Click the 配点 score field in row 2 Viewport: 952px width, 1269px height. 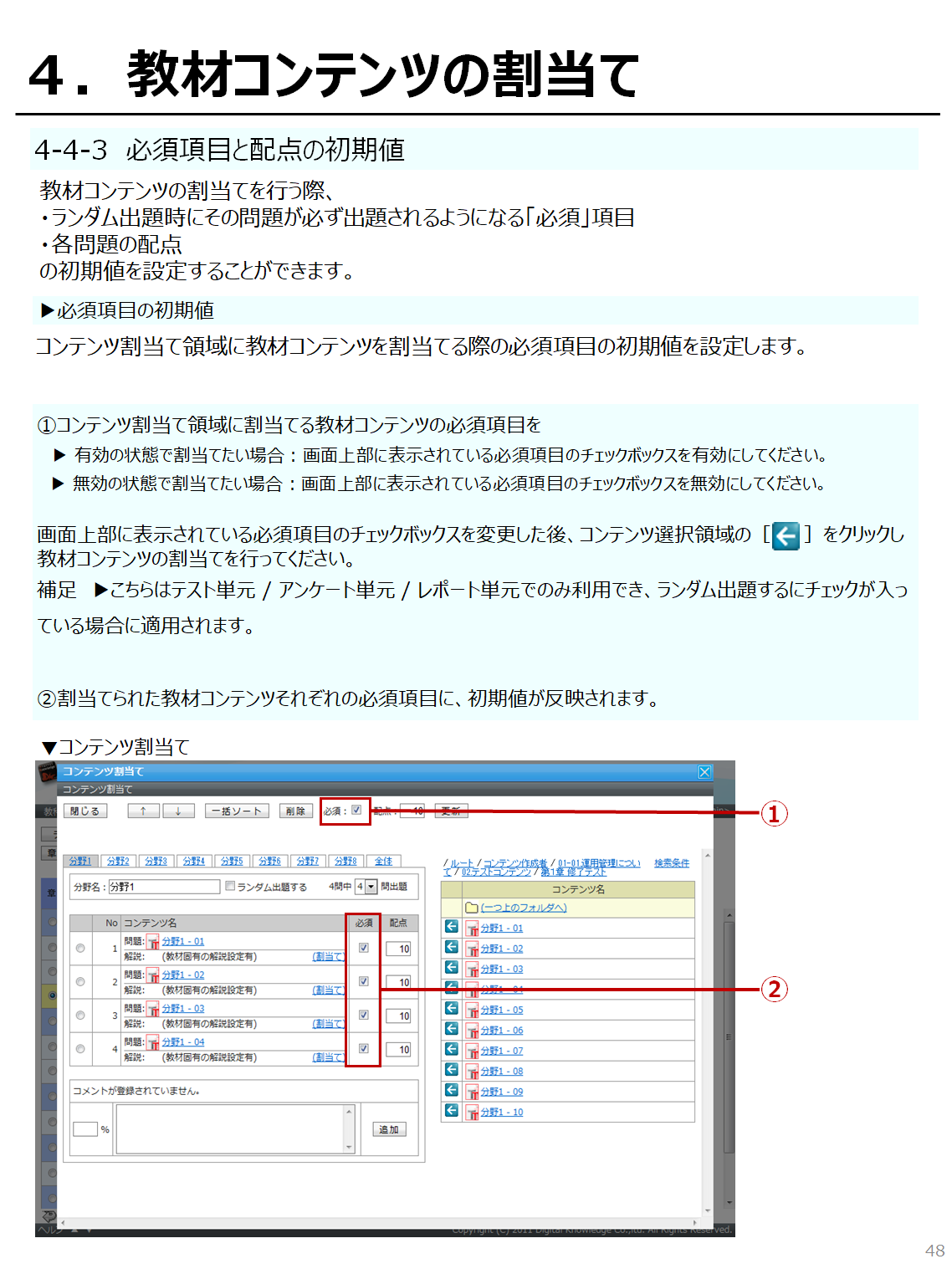(399, 982)
